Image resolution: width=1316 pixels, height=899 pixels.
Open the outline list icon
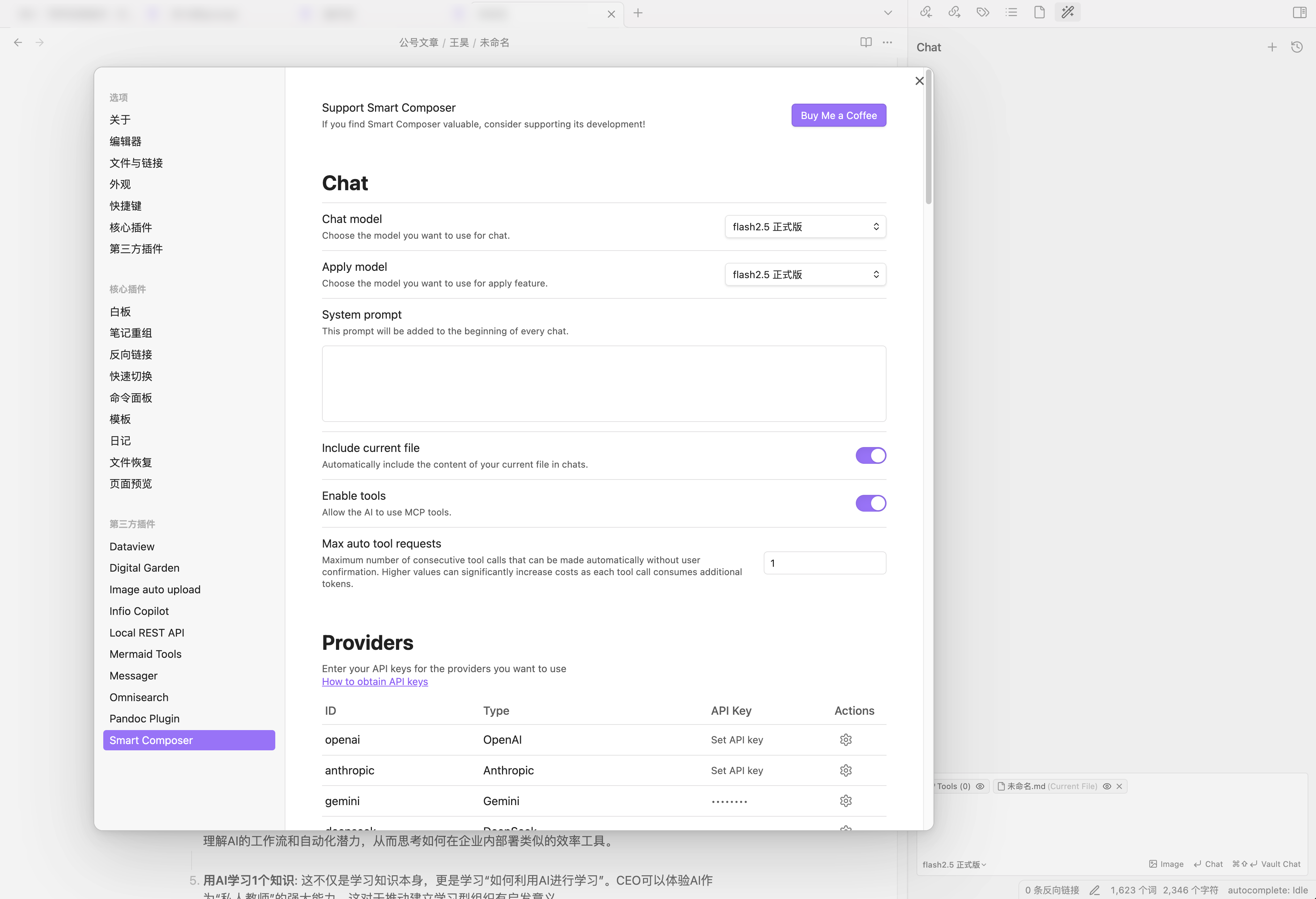tap(1011, 12)
